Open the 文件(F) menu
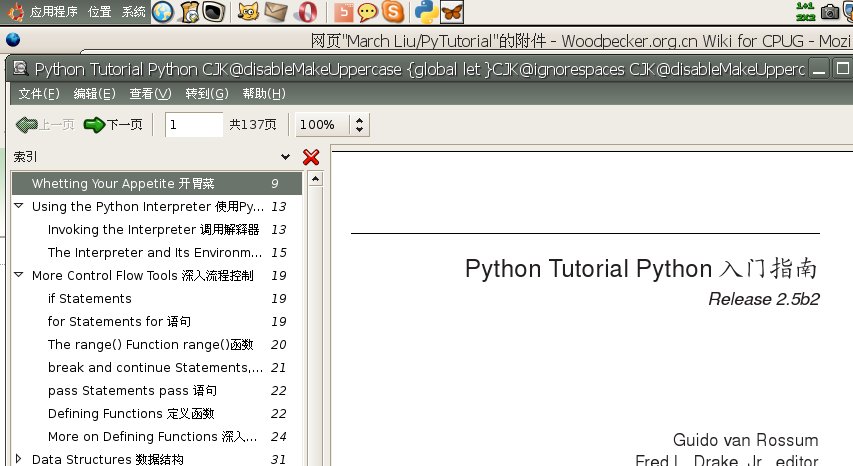Screen dimensions: 853x466 coord(39,94)
